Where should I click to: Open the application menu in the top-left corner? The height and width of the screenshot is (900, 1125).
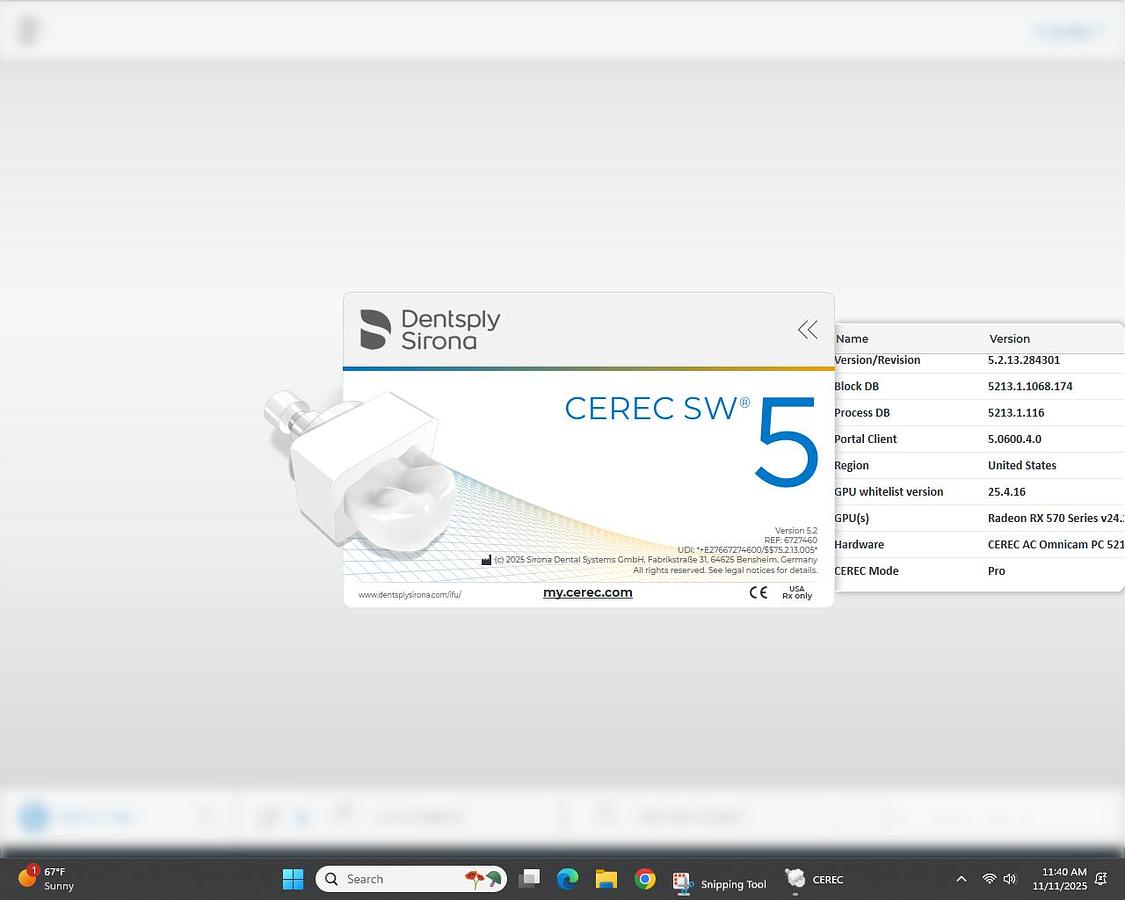pyautogui.click(x=27, y=29)
